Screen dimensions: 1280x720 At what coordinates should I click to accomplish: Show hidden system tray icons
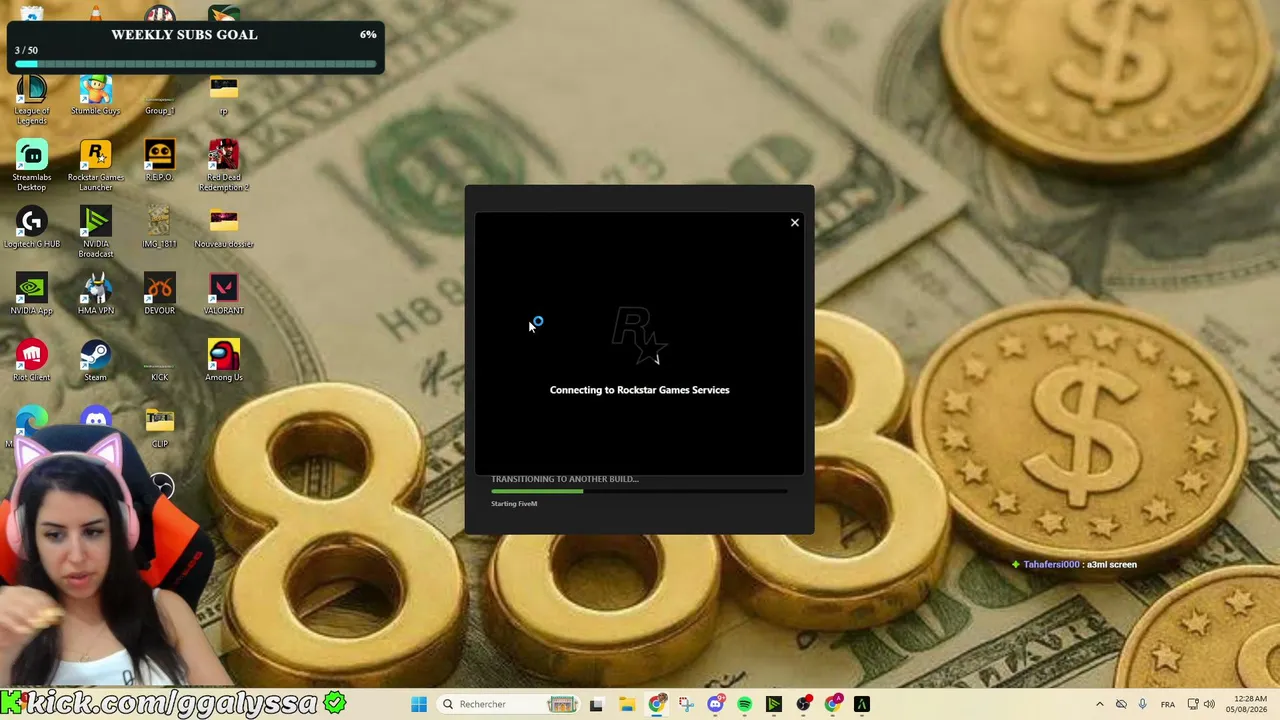coord(1100,704)
